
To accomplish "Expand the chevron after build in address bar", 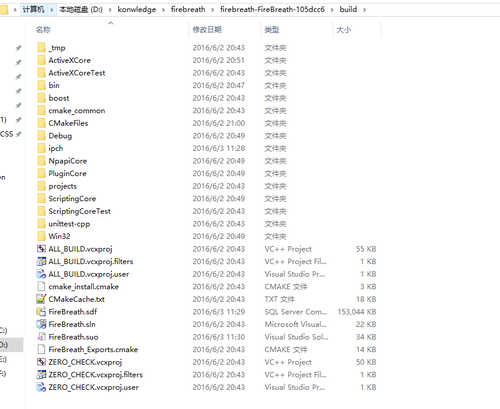I will coord(364,10).
